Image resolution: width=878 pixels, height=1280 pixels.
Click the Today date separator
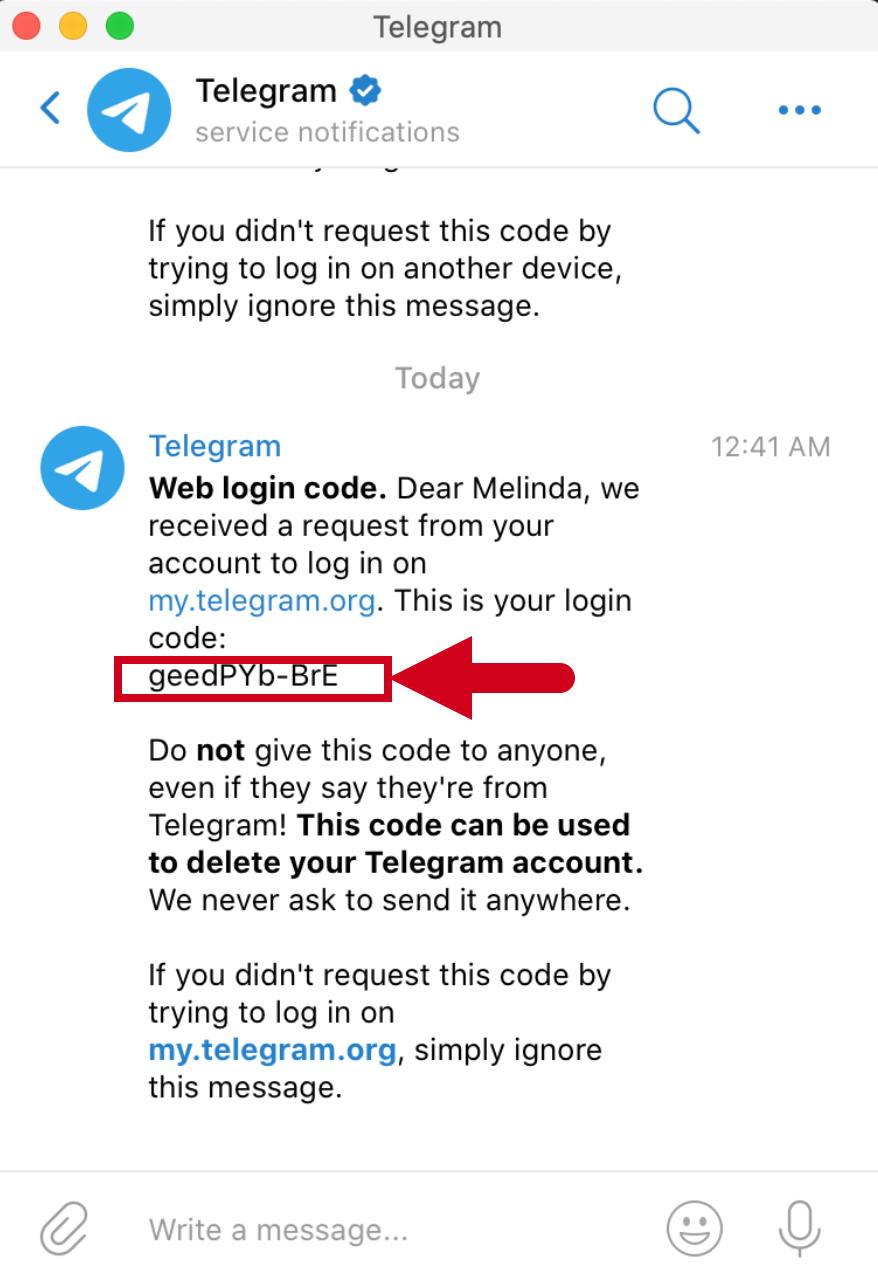(x=438, y=378)
